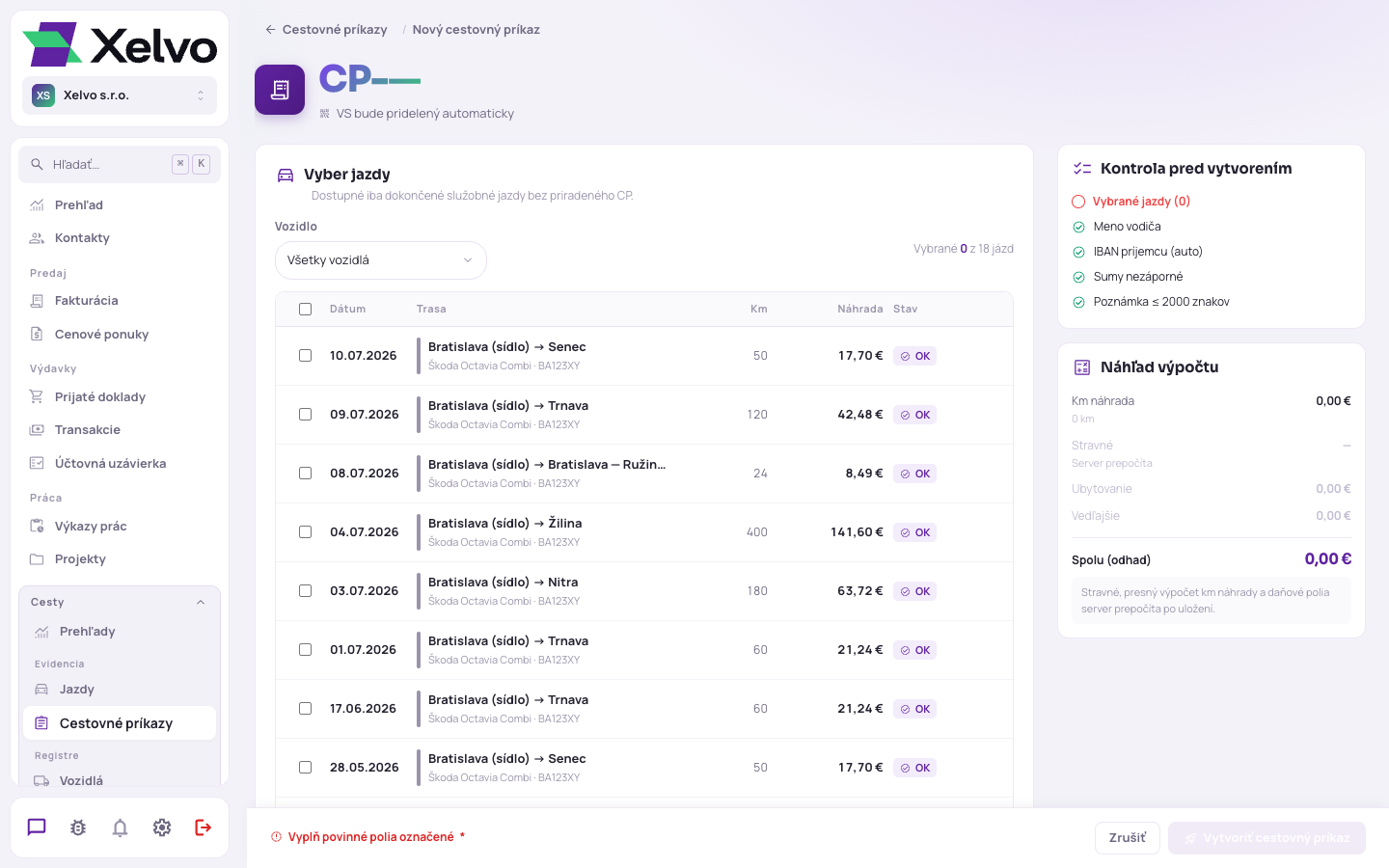Collapse the Cesty sidebar section

(x=120, y=602)
